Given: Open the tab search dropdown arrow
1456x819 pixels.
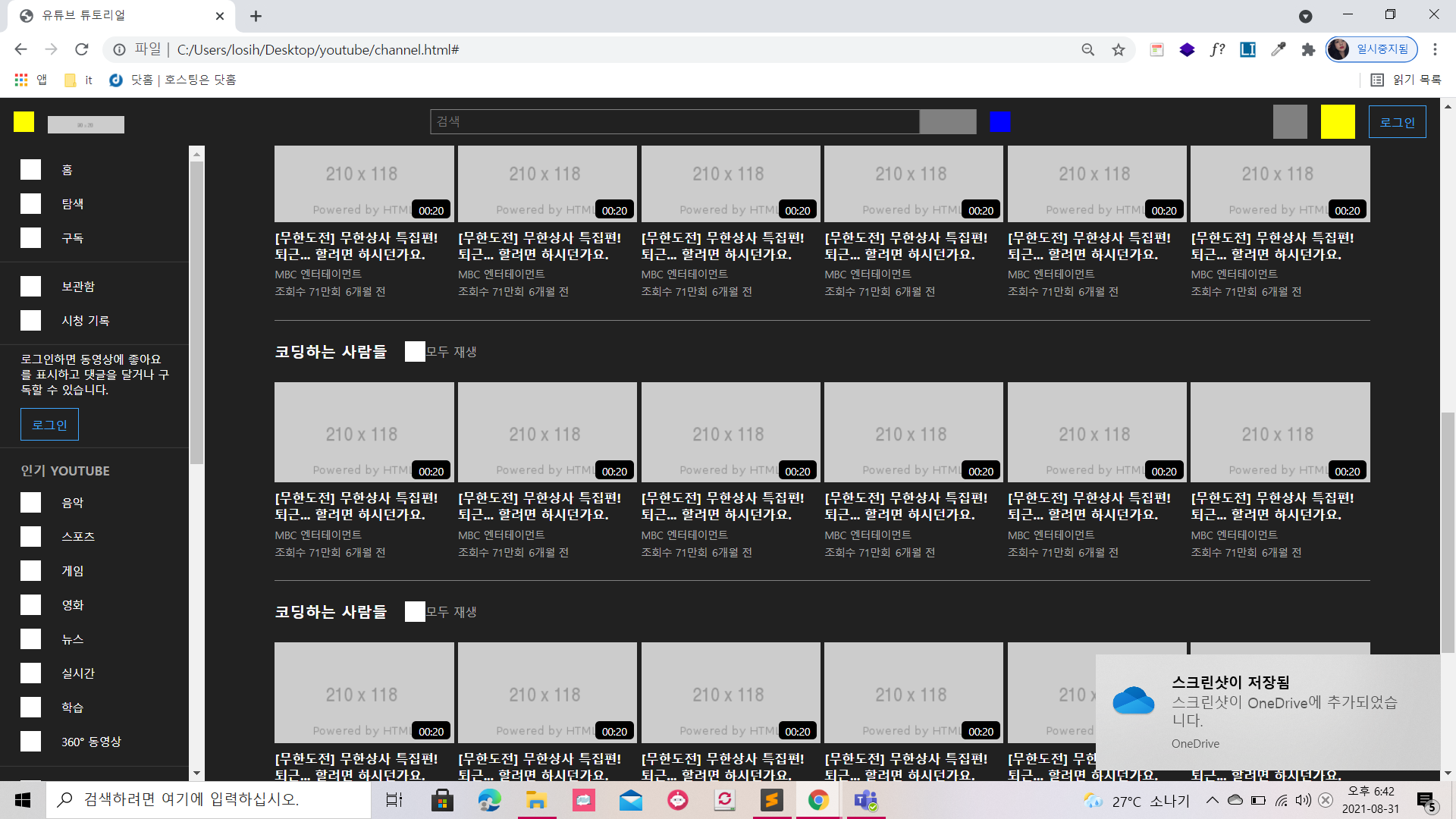Looking at the screenshot, I should pyautogui.click(x=1305, y=16).
